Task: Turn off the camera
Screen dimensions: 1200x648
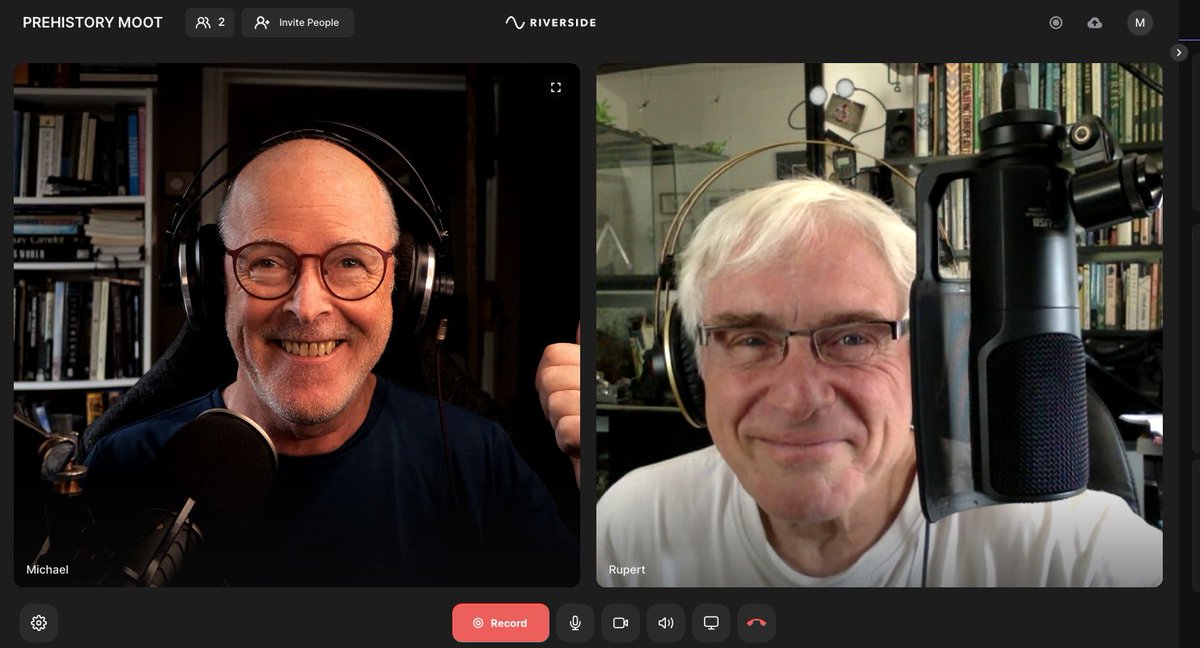Action: (619, 622)
